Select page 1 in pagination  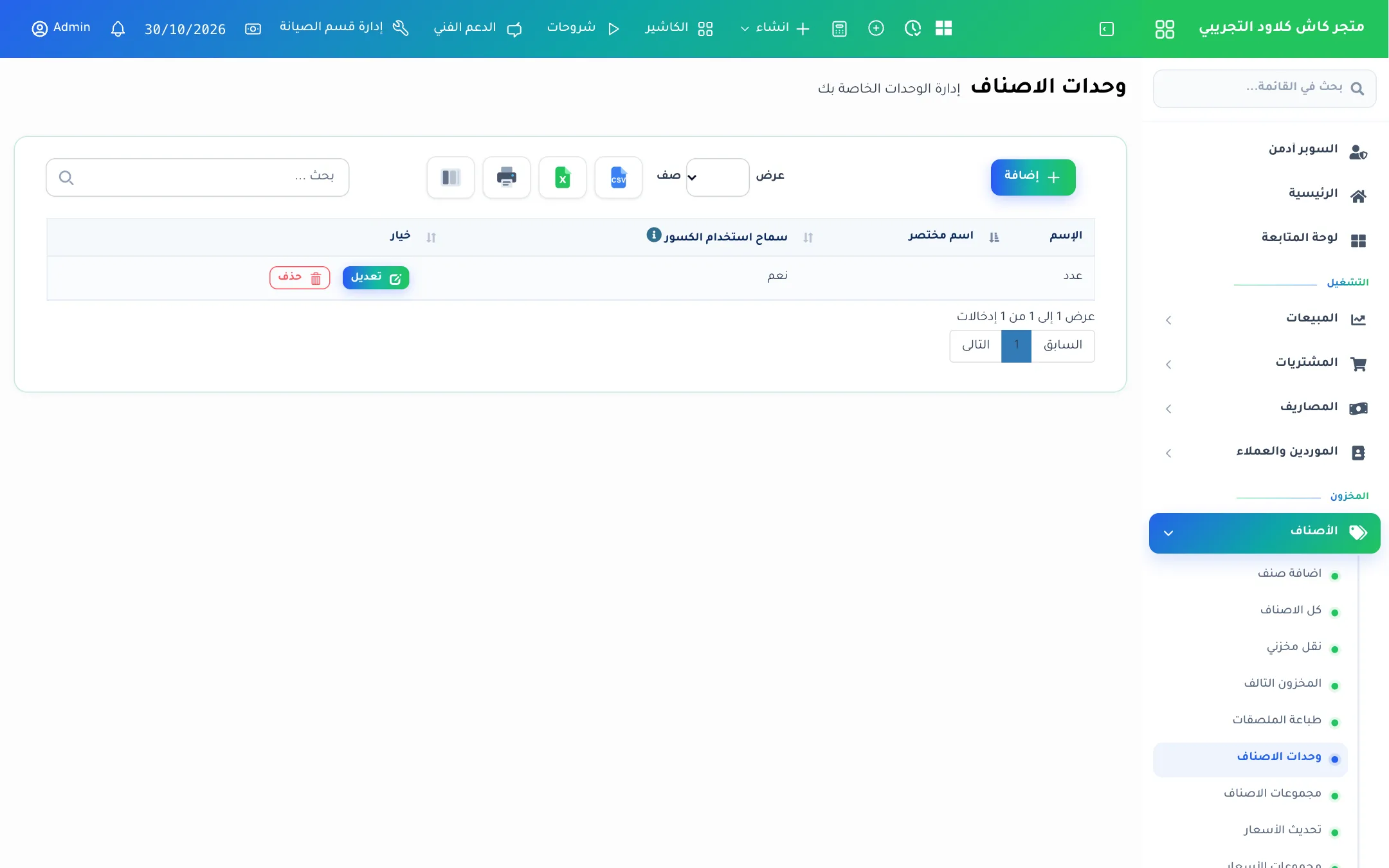tap(1016, 346)
